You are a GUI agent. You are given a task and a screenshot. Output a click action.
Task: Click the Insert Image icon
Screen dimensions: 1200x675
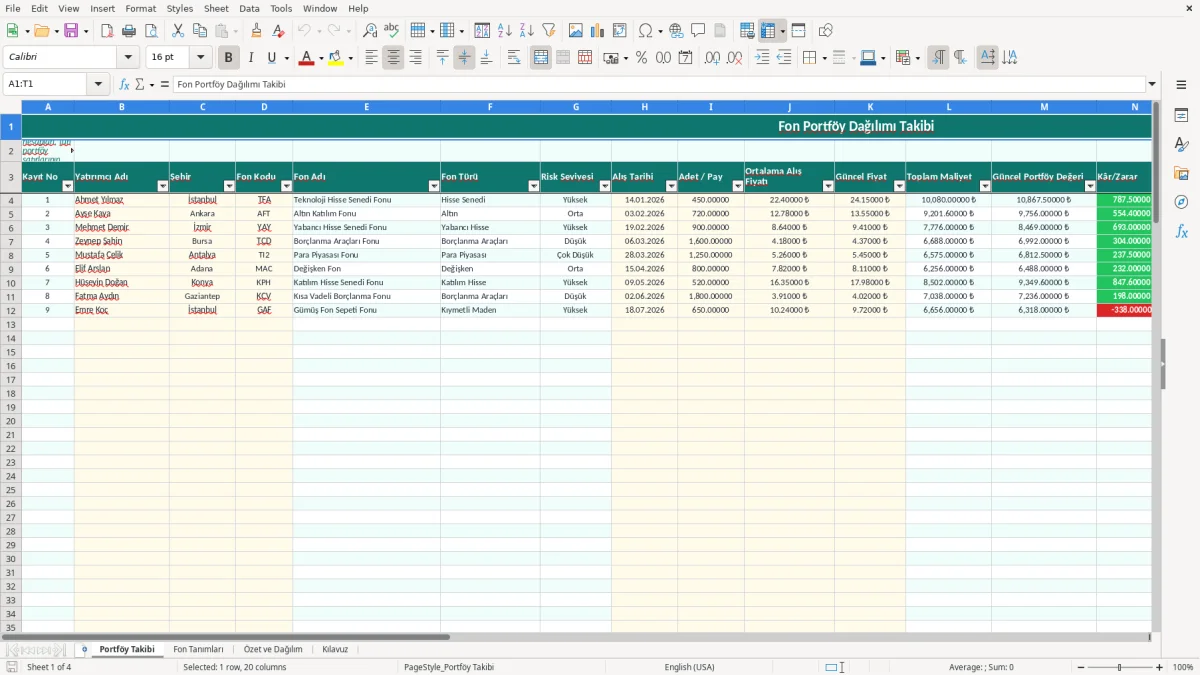[x=576, y=31]
